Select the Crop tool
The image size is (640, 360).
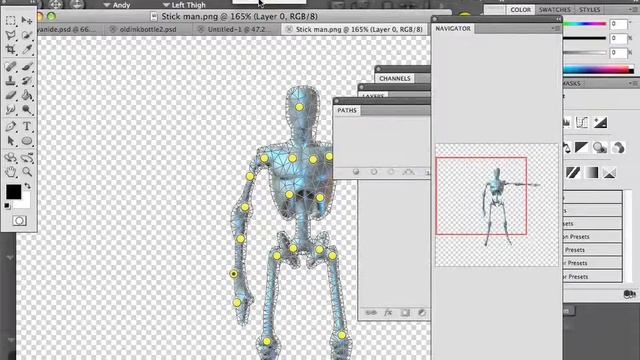click(11, 49)
